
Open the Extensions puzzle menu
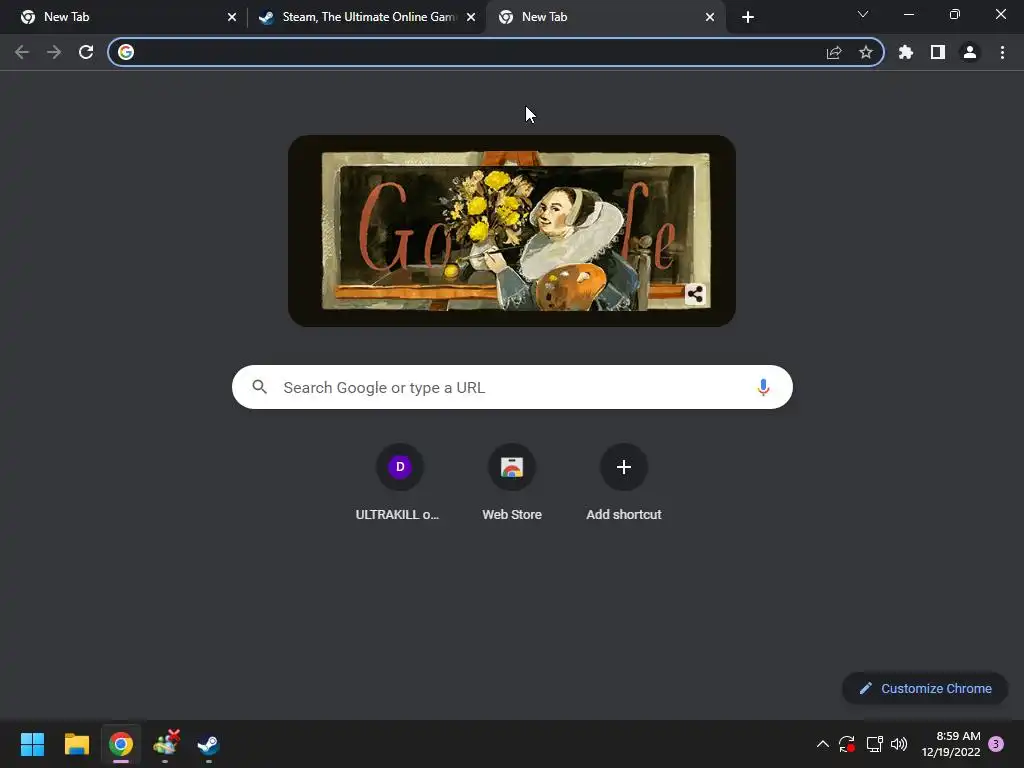906,52
